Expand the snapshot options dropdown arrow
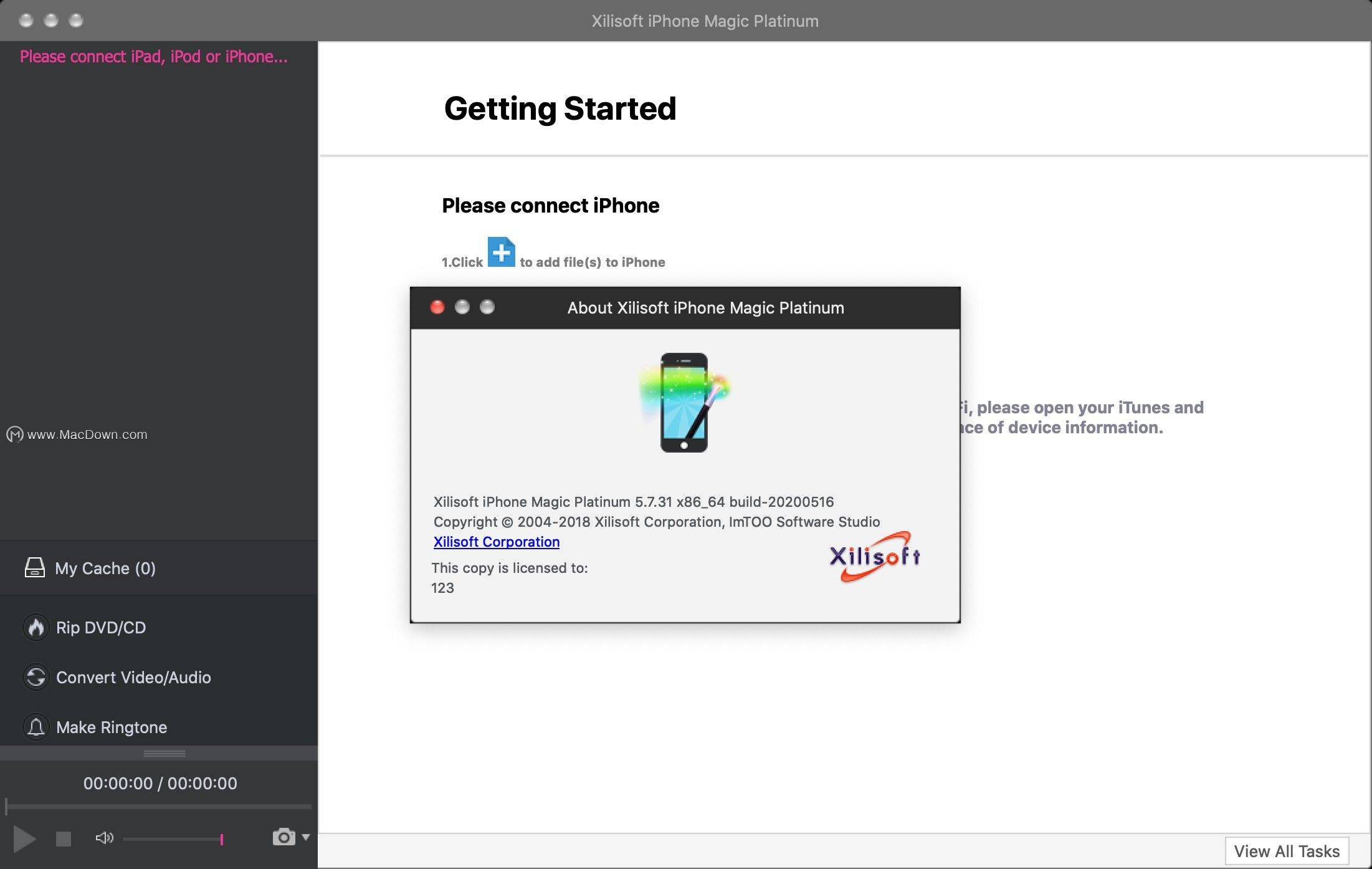The width and height of the screenshot is (1372, 869). click(x=306, y=837)
